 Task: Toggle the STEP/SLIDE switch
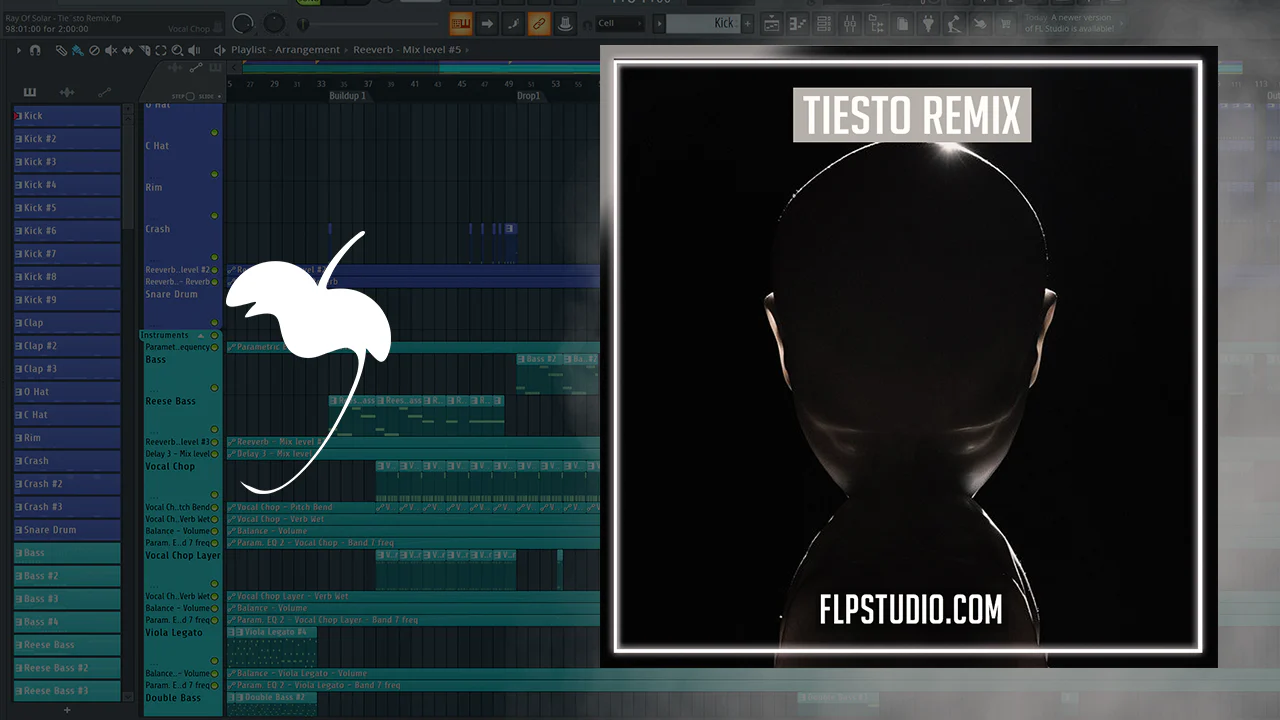pyautogui.click(x=190, y=97)
